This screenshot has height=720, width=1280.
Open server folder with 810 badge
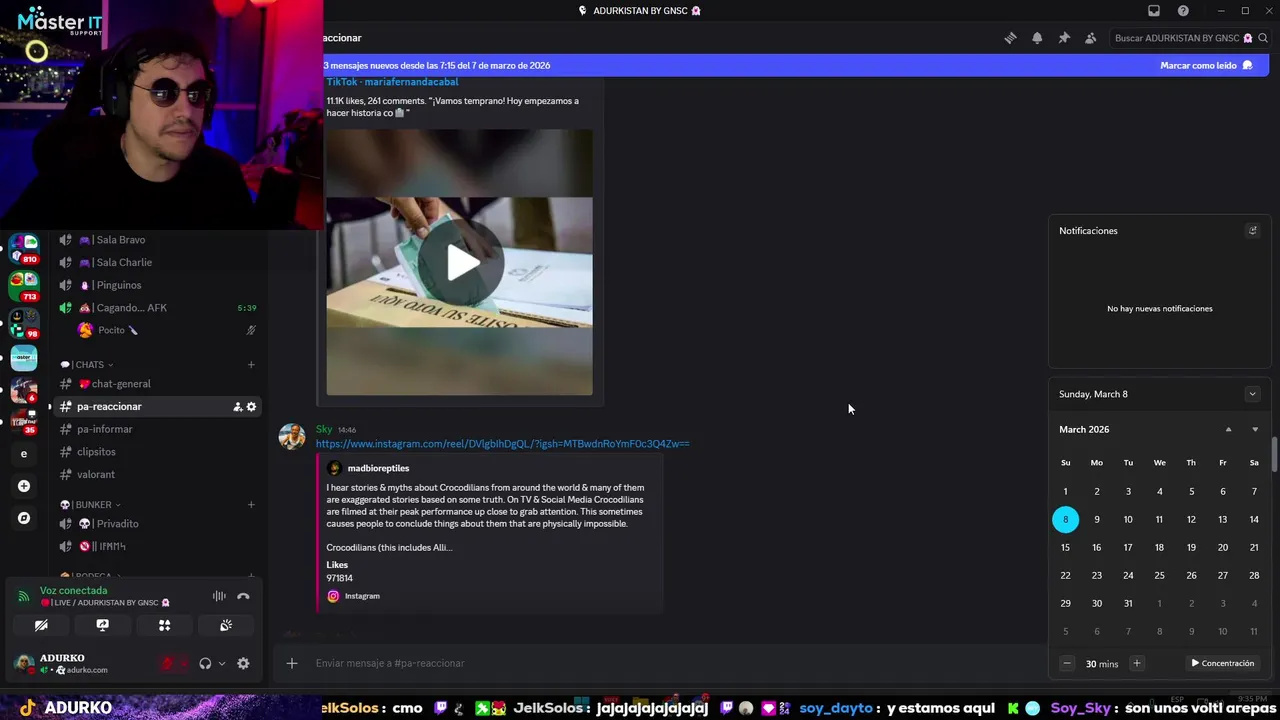(x=24, y=249)
